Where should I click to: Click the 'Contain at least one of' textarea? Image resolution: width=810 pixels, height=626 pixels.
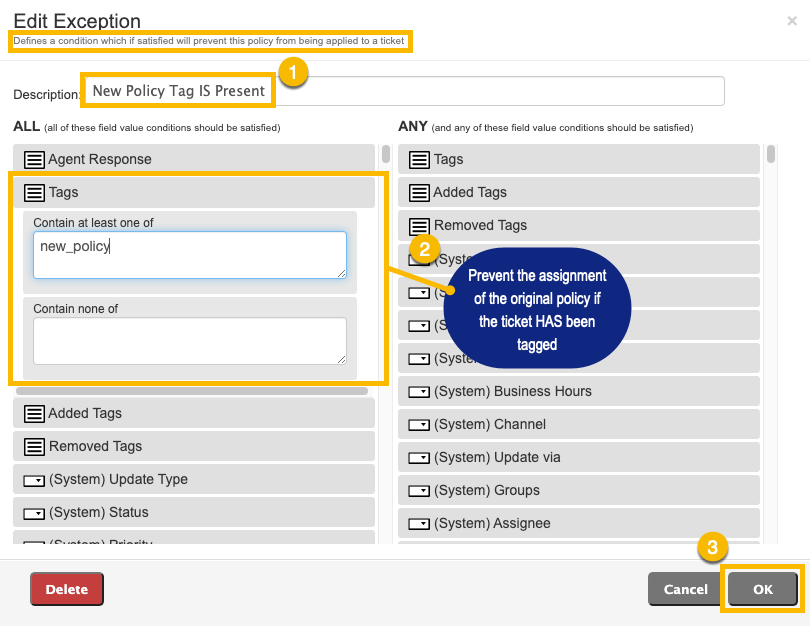click(190, 255)
